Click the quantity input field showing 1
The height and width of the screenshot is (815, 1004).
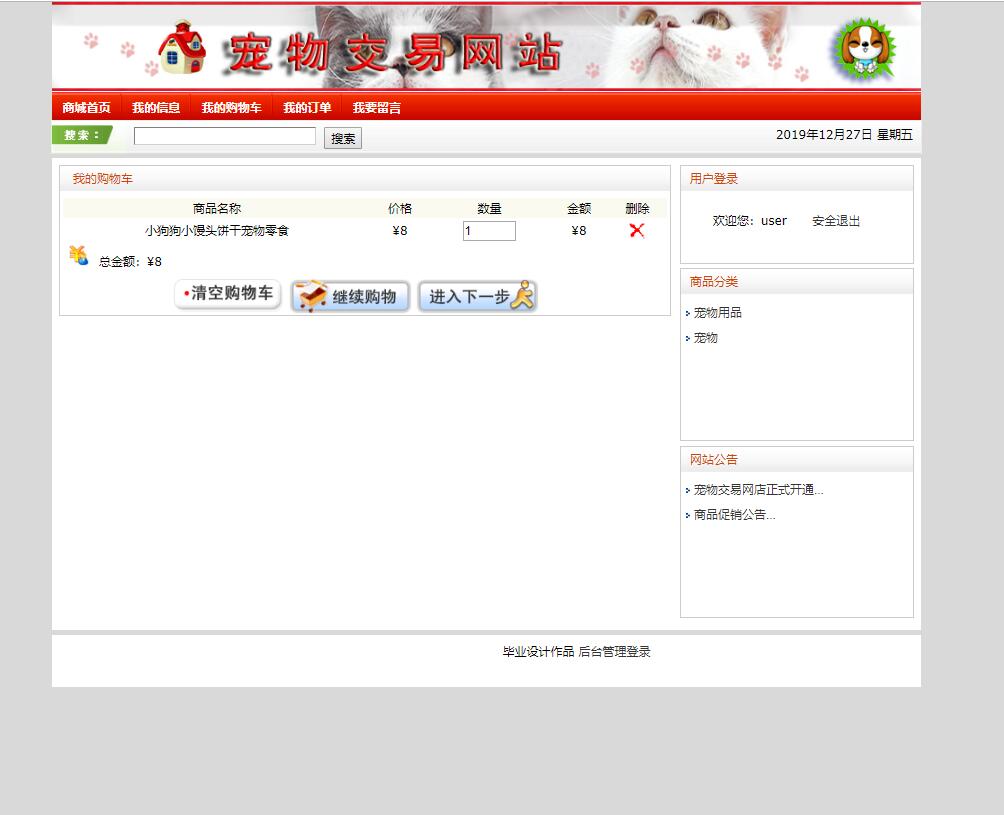point(488,230)
